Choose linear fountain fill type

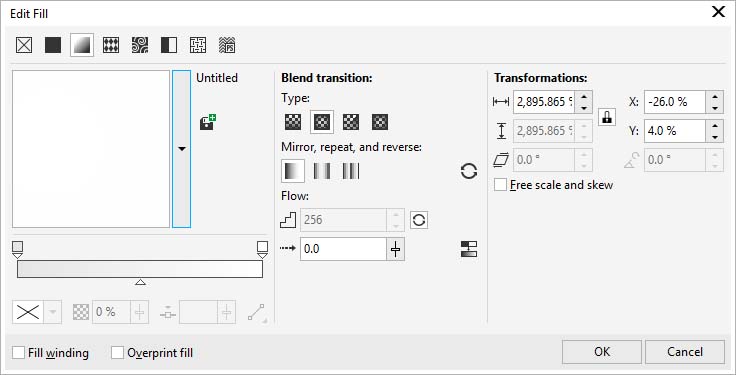pos(293,122)
